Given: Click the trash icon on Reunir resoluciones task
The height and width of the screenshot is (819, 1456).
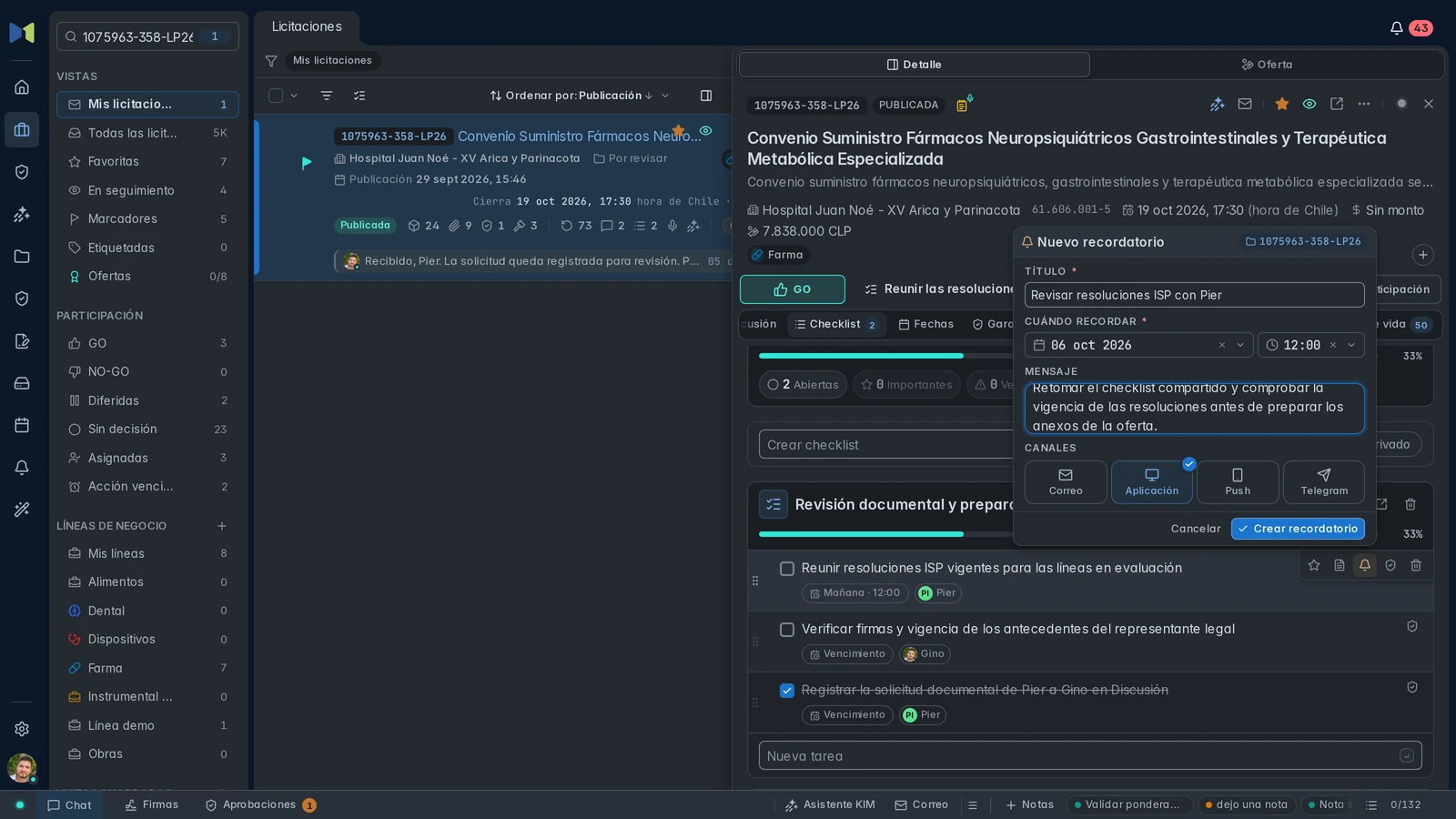Looking at the screenshot, I should [1416, 565].
